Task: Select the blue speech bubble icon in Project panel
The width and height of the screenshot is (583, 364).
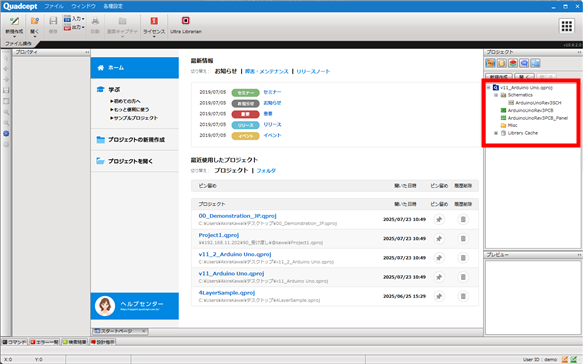Action: pyautogui.click(x=524, y=64)
